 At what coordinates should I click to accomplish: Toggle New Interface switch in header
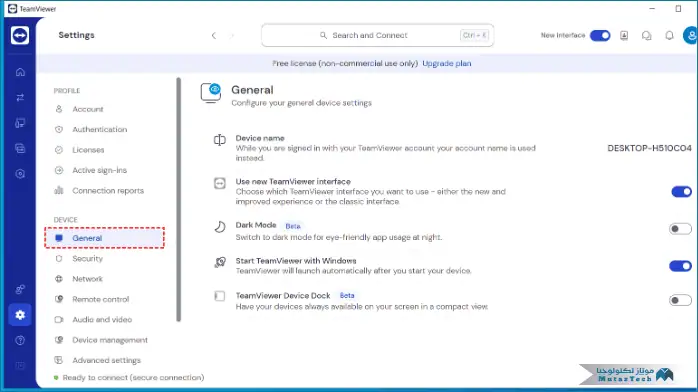tap(600, 36)
